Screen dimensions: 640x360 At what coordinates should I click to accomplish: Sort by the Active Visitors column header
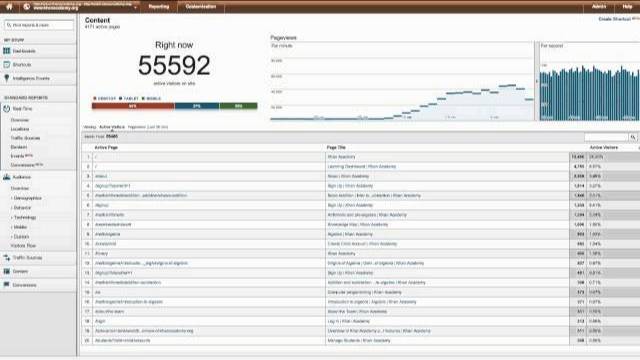click(x=604, y=147)
